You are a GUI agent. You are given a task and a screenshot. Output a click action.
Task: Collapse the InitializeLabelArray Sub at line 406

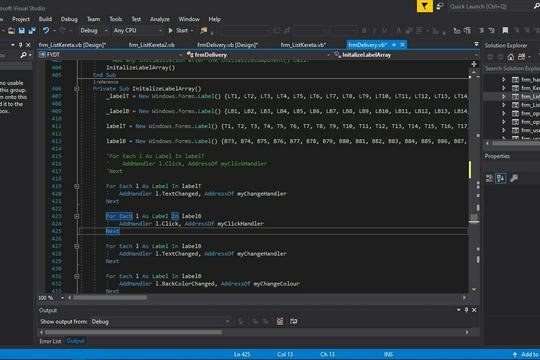pos(77,89)
